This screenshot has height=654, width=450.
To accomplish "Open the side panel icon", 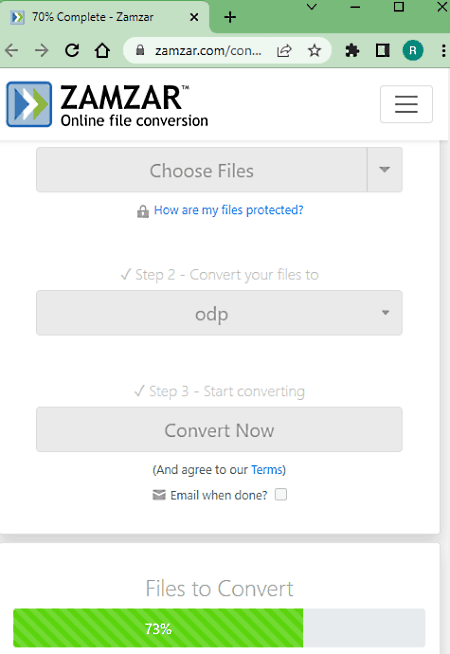I will point(382,50).
